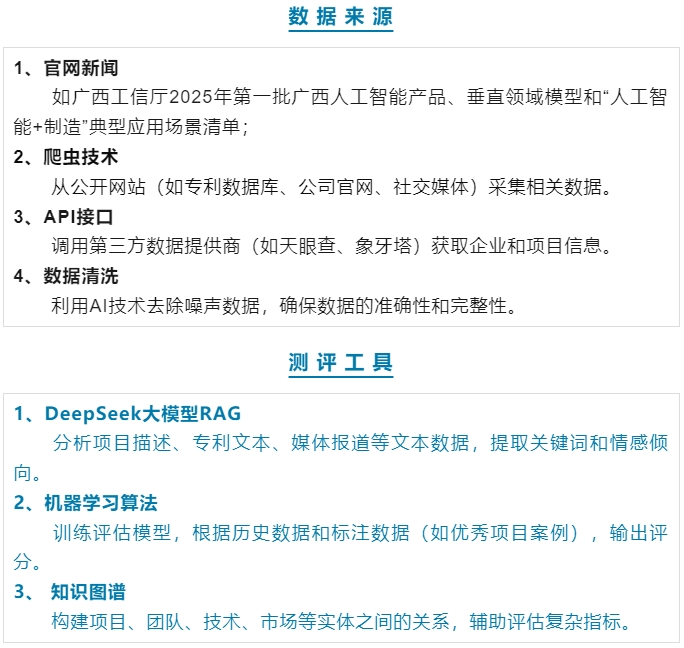Click the phrase 优秀项目案例 in parentheses
This screenshot has height=648, width=684.
pos(519,532)
